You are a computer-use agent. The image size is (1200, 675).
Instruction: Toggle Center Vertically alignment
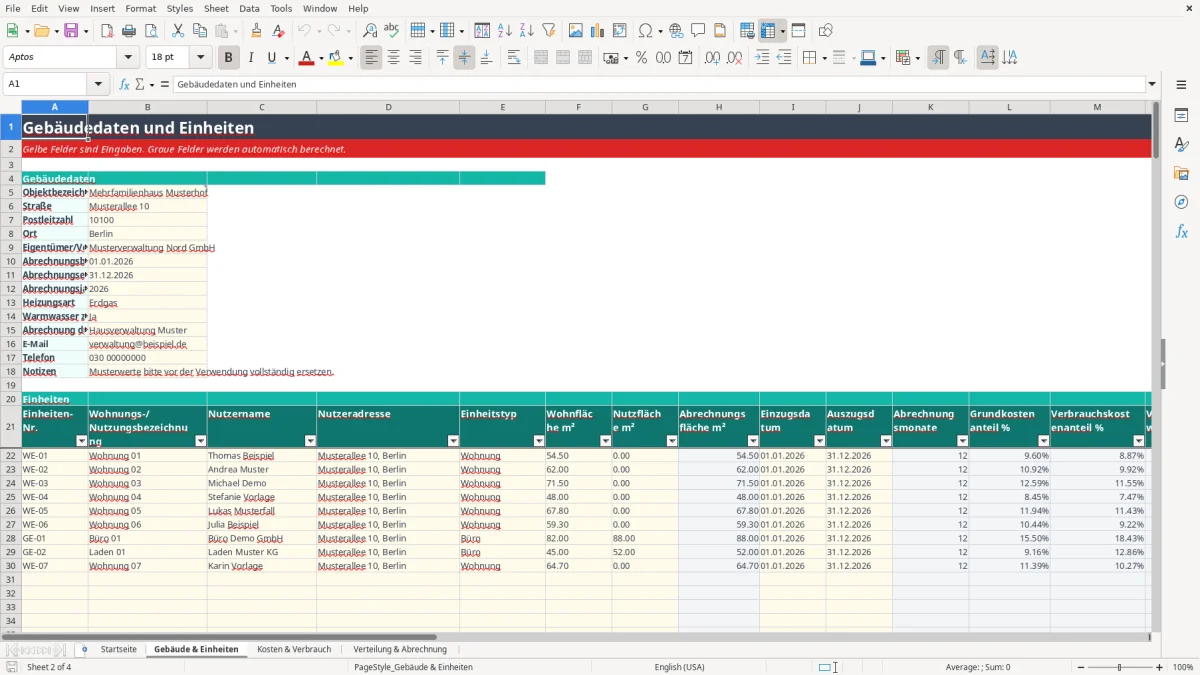pyautogui.click(x=464, y=58)
